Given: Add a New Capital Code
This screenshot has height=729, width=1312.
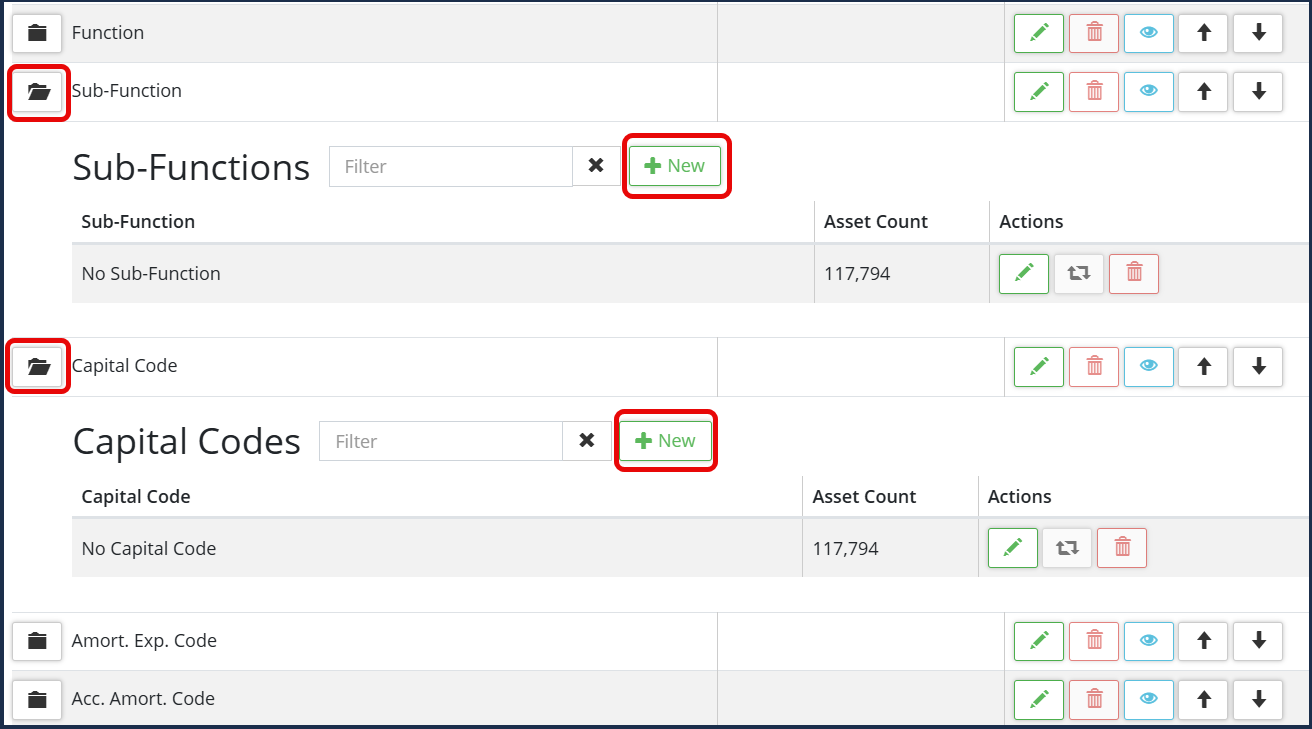Looking at the screenshot, I should tap(665, 441).
